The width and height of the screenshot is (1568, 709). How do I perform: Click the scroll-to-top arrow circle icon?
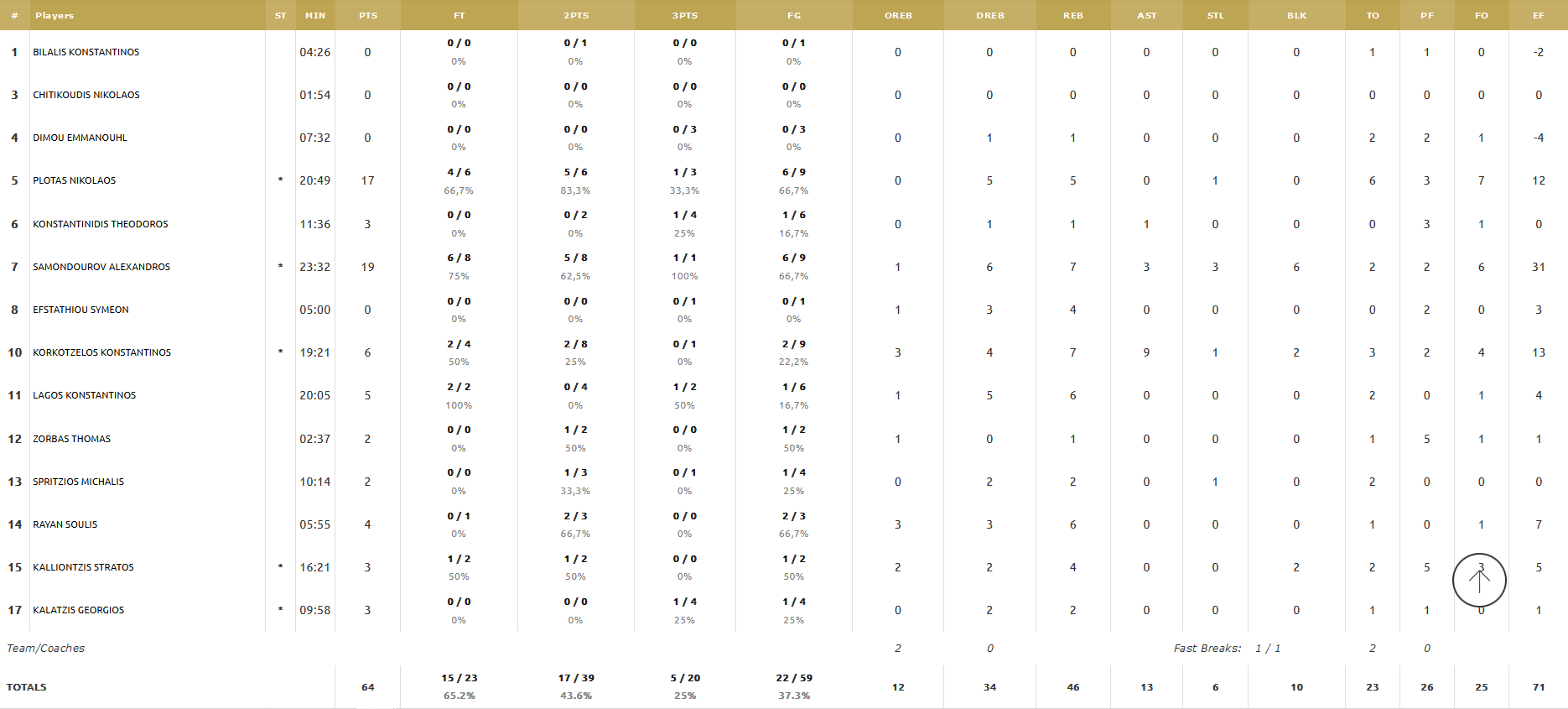coord(1479,580)
